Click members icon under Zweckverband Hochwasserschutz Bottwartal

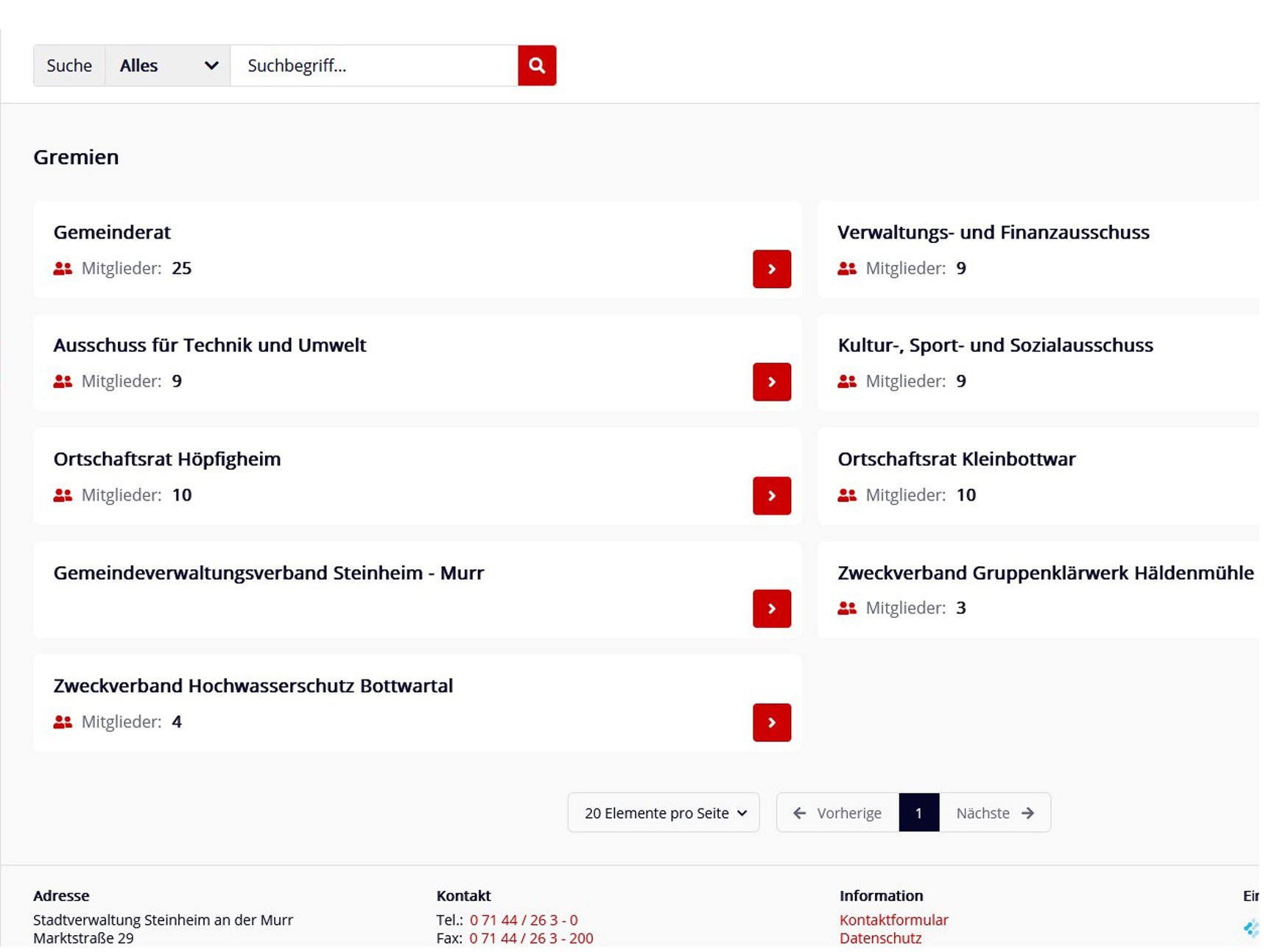click(x=63, y=722)
